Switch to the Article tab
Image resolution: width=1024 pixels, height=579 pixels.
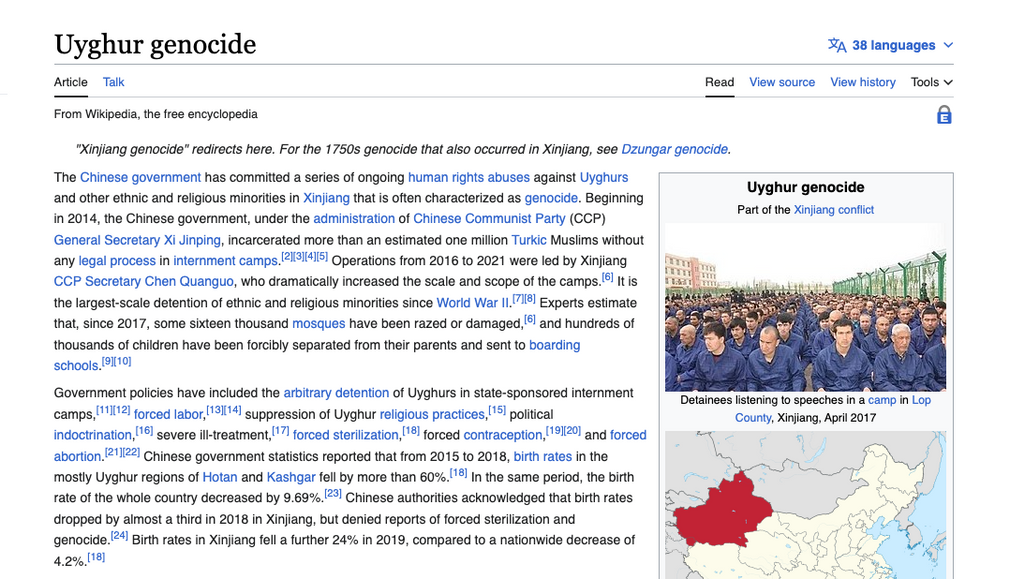click(x=71, y=82)
